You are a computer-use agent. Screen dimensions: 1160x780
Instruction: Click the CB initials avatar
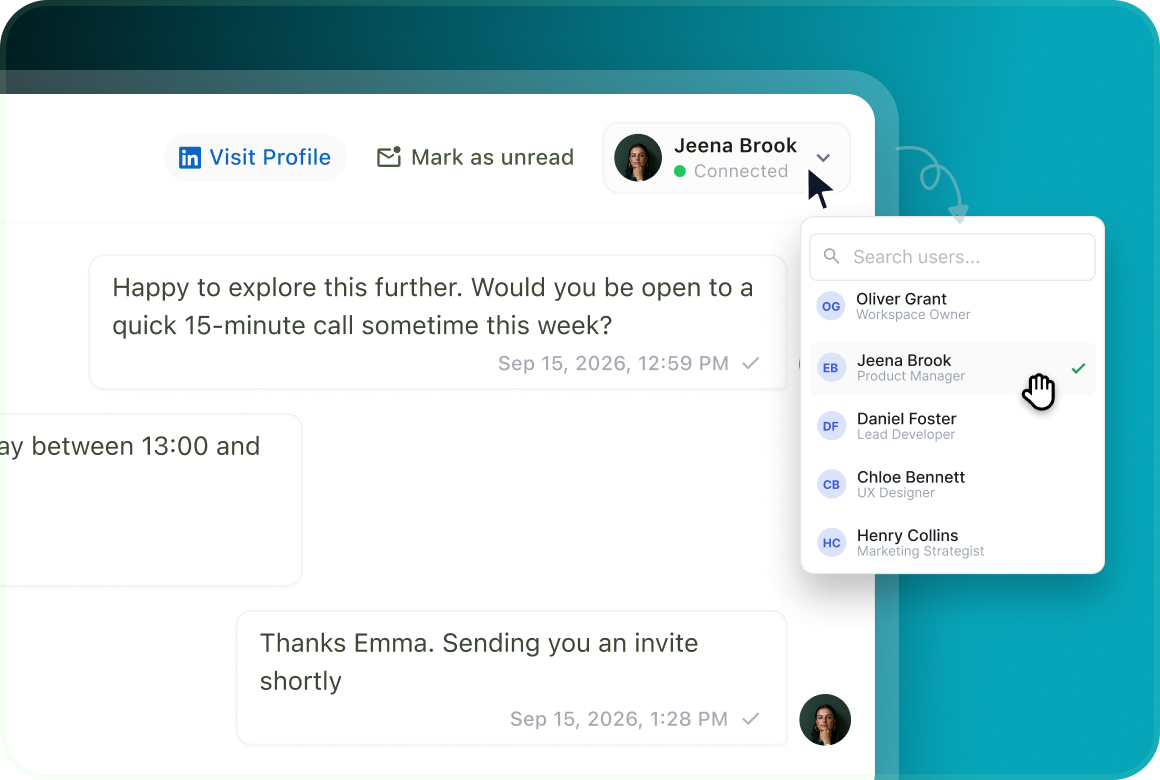[831, 485]
